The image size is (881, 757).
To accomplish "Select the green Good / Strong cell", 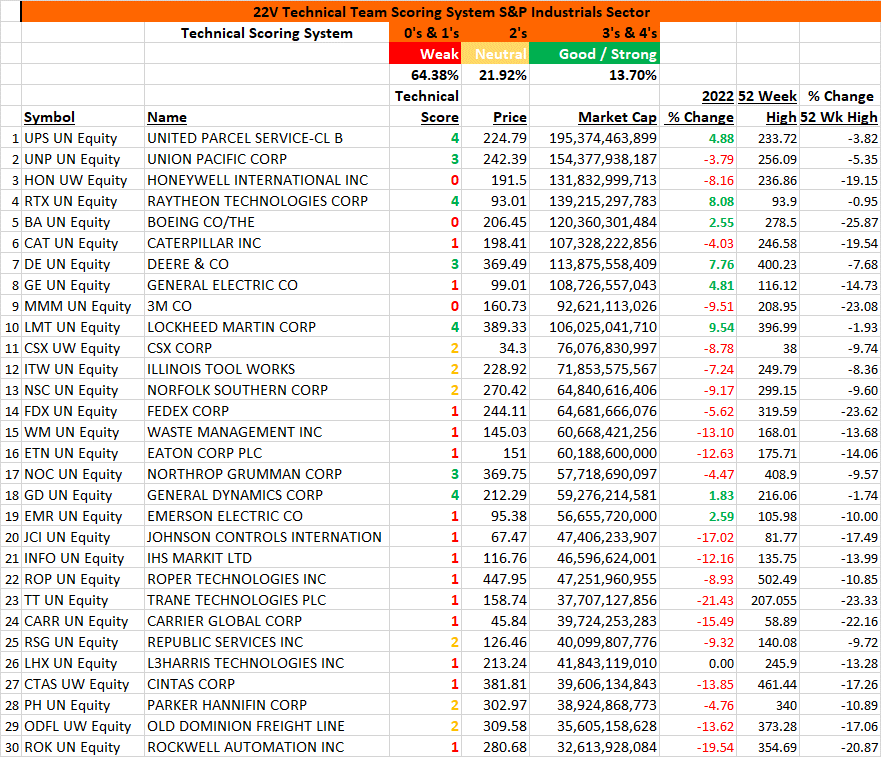I will point(594,54).
